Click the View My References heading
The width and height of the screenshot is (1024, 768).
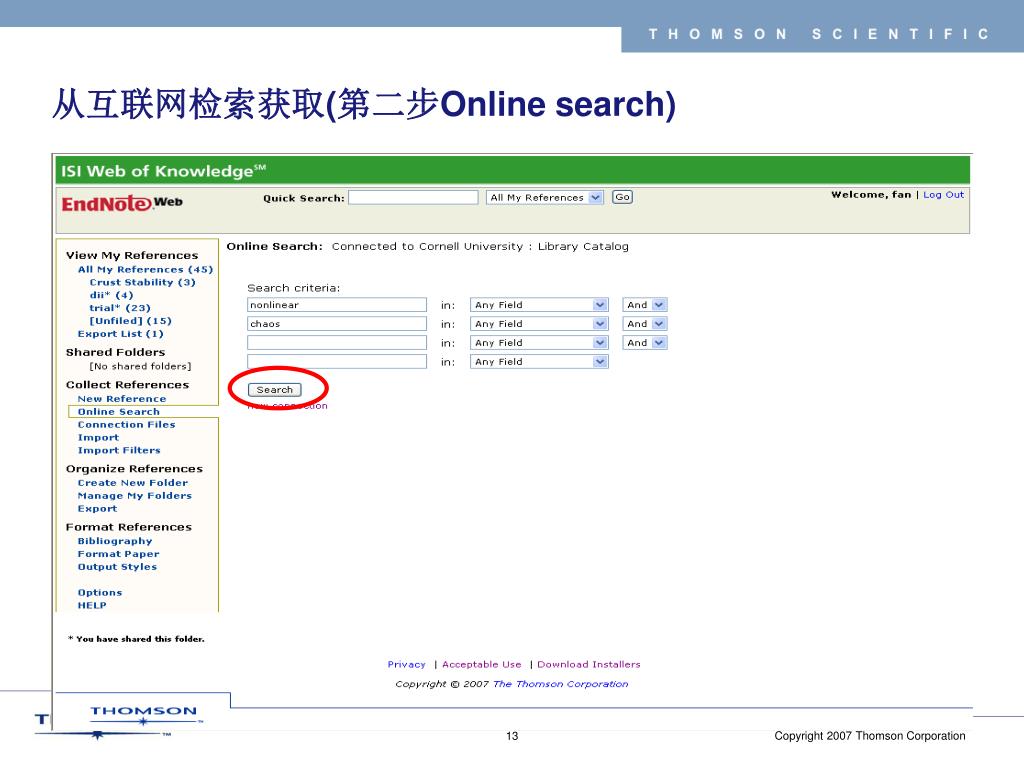click(131, 255)
